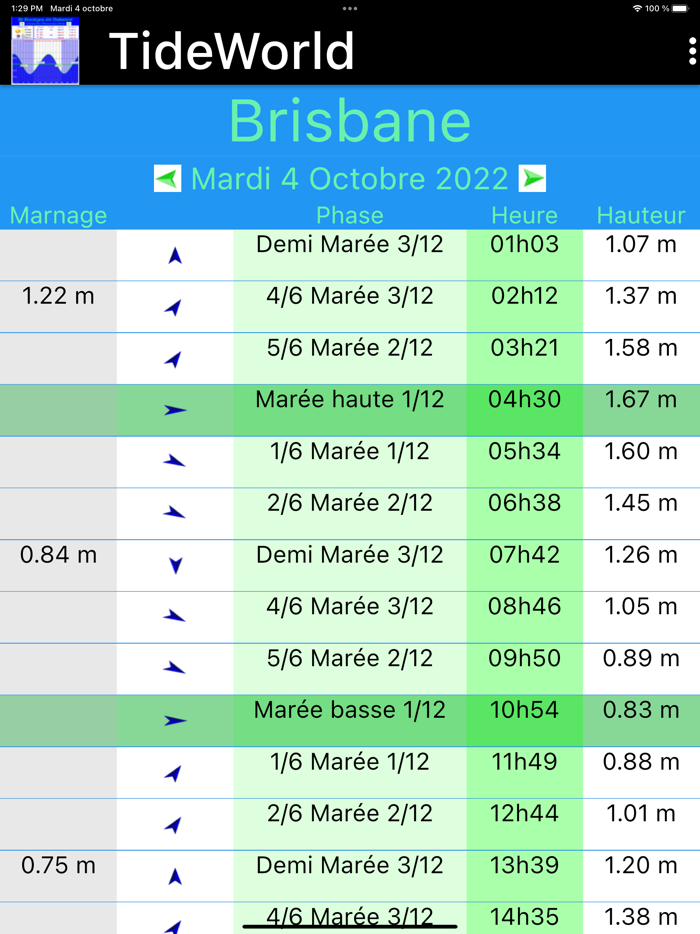Image resolution: width=700 pixels, height=934 pixels.
Task: Select the Marée basse 1/12 row
Action: click(349, 710)
